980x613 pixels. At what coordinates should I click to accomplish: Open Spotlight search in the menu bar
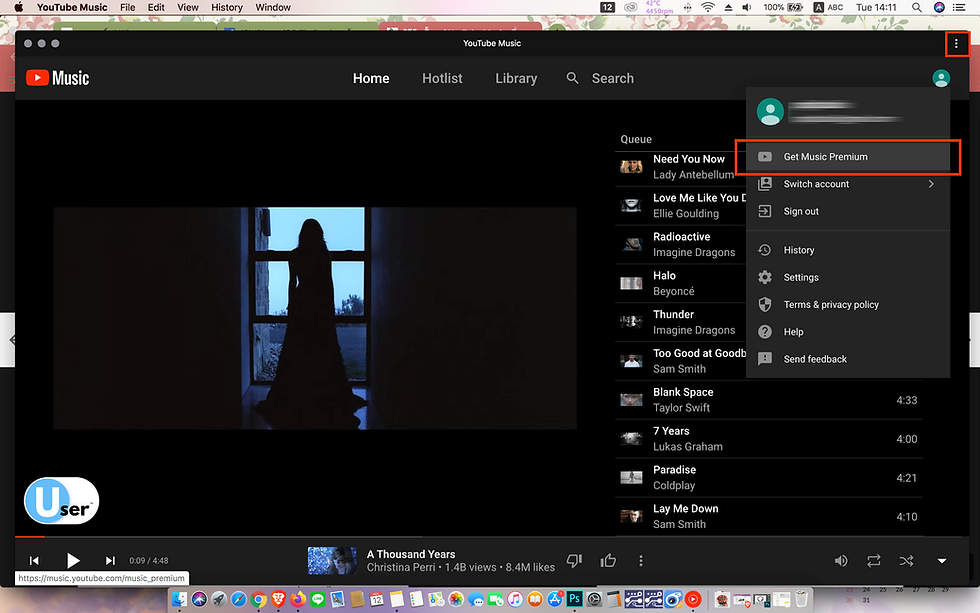coord(916,7)
